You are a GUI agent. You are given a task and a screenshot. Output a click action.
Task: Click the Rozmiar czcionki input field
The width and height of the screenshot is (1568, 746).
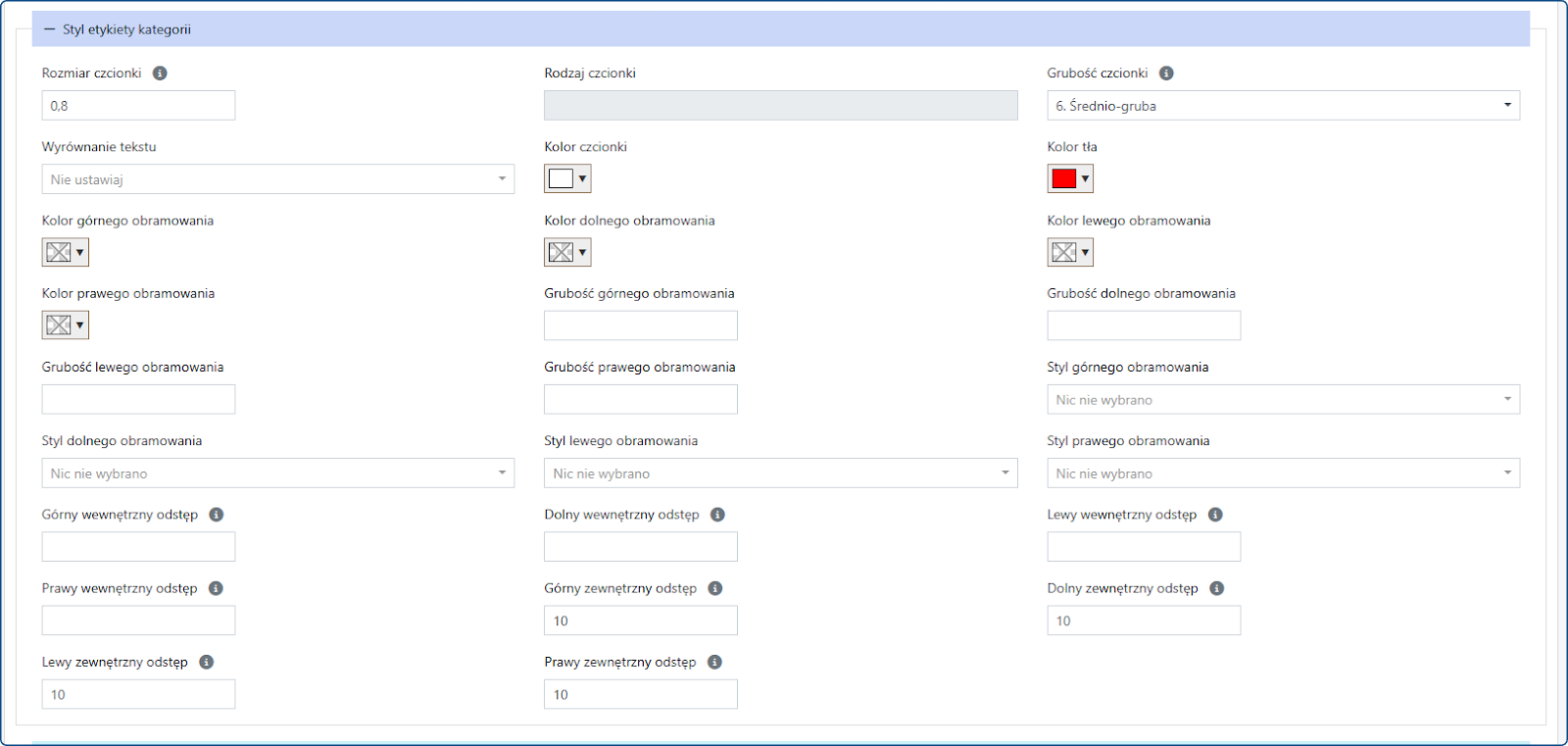tap(138, 106)
